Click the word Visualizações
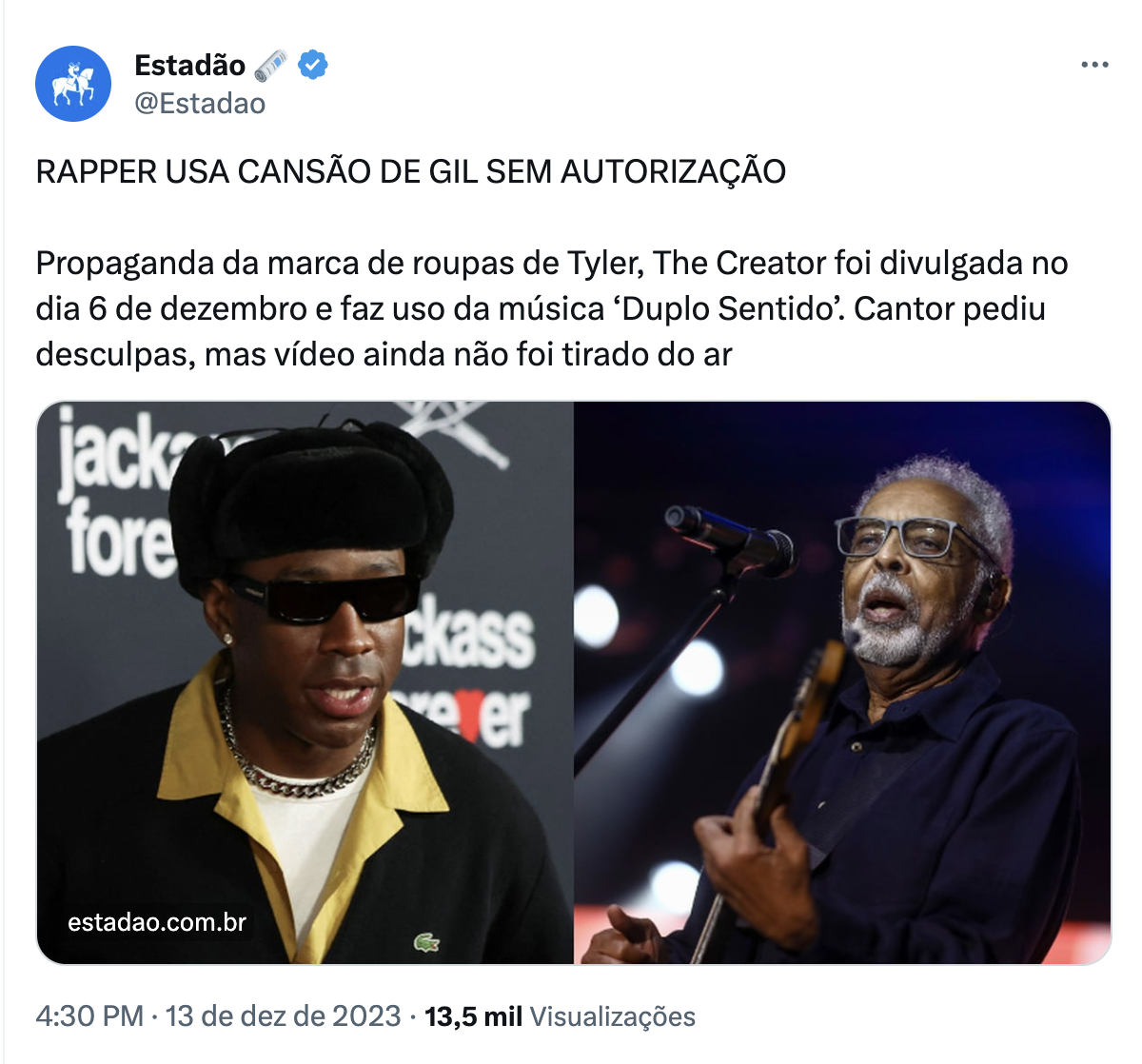1142x1064 pixels. click(612, 1016)
